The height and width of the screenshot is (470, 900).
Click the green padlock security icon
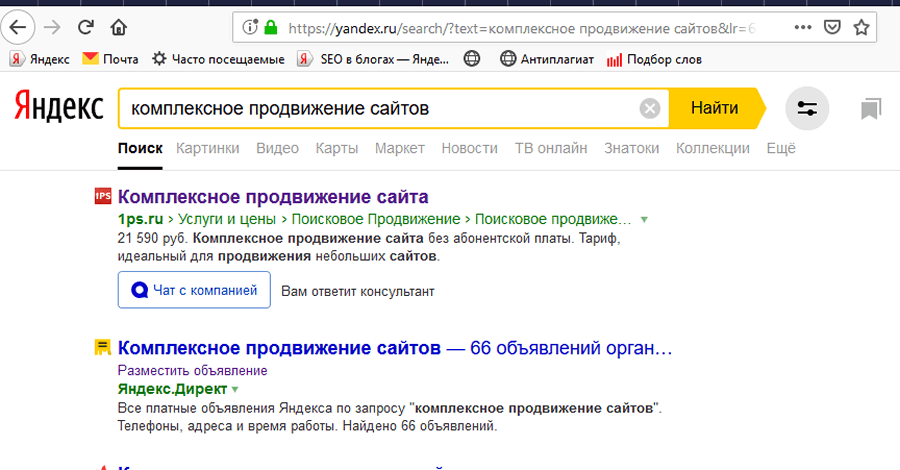(271, 27)
